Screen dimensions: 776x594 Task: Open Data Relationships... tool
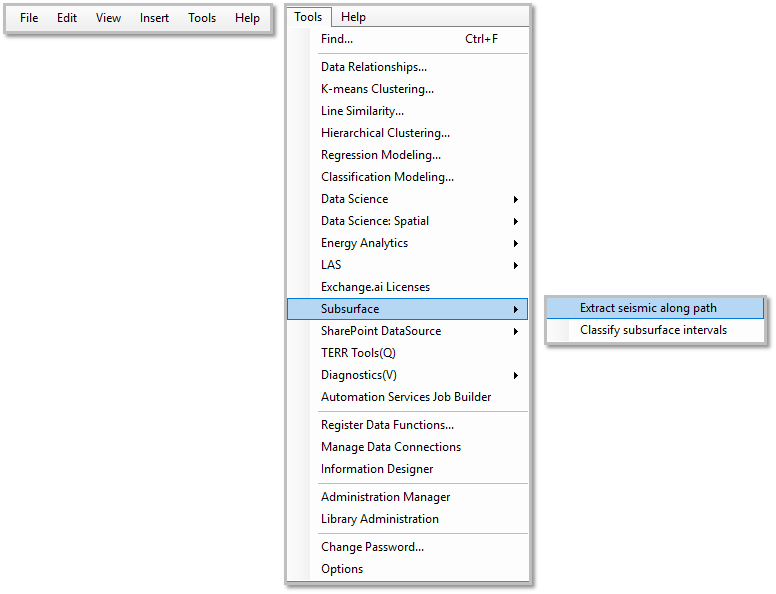pos(408,67)
